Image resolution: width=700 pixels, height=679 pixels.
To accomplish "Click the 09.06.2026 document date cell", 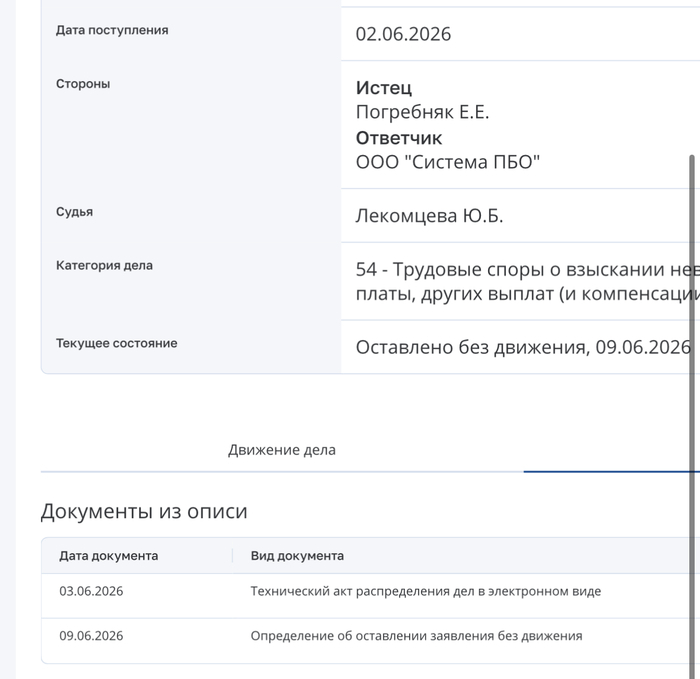I will click(x=91, y=636).
